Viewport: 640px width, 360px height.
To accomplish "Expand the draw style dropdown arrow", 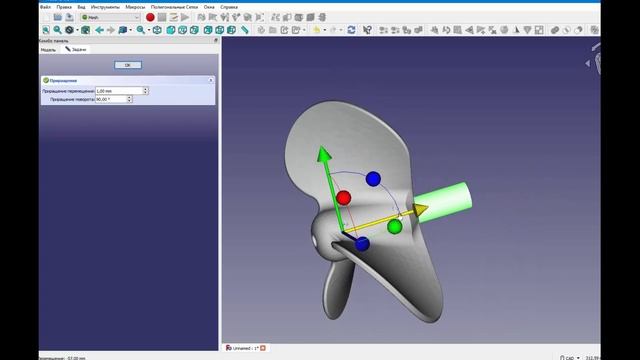I will (x=77, y=30).
